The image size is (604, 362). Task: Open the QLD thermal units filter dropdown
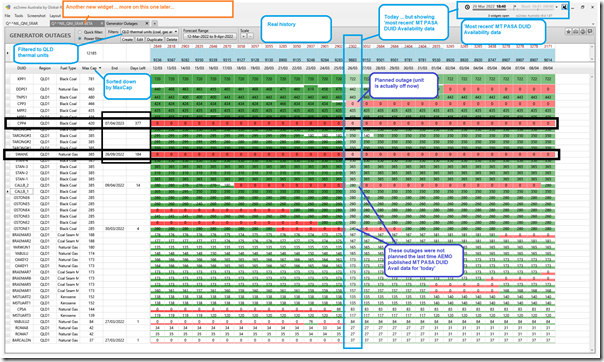click(149, 32)
